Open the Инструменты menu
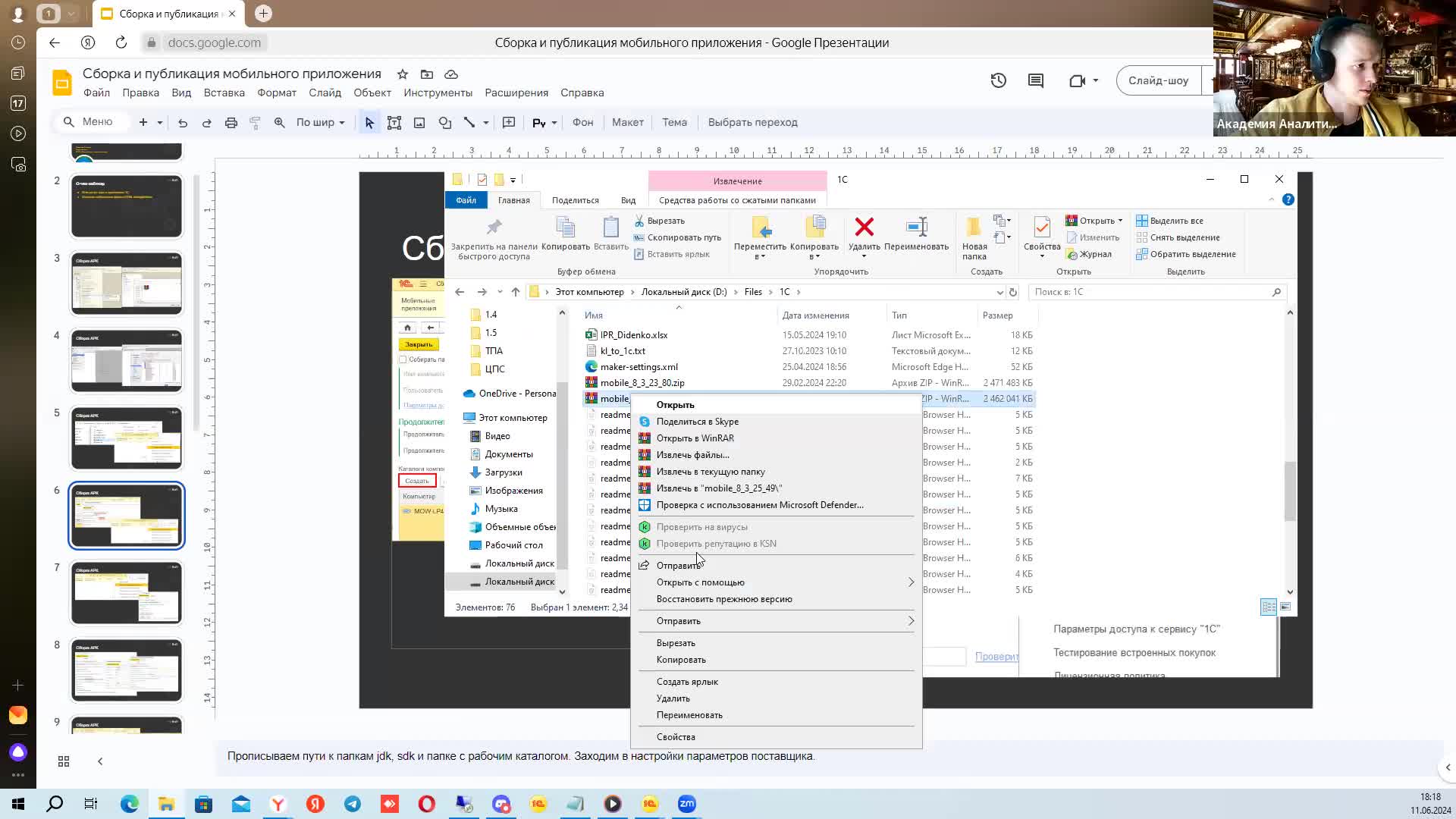Image resolution: width=1456 pixels, height=819 pixels. click(438, 93)
